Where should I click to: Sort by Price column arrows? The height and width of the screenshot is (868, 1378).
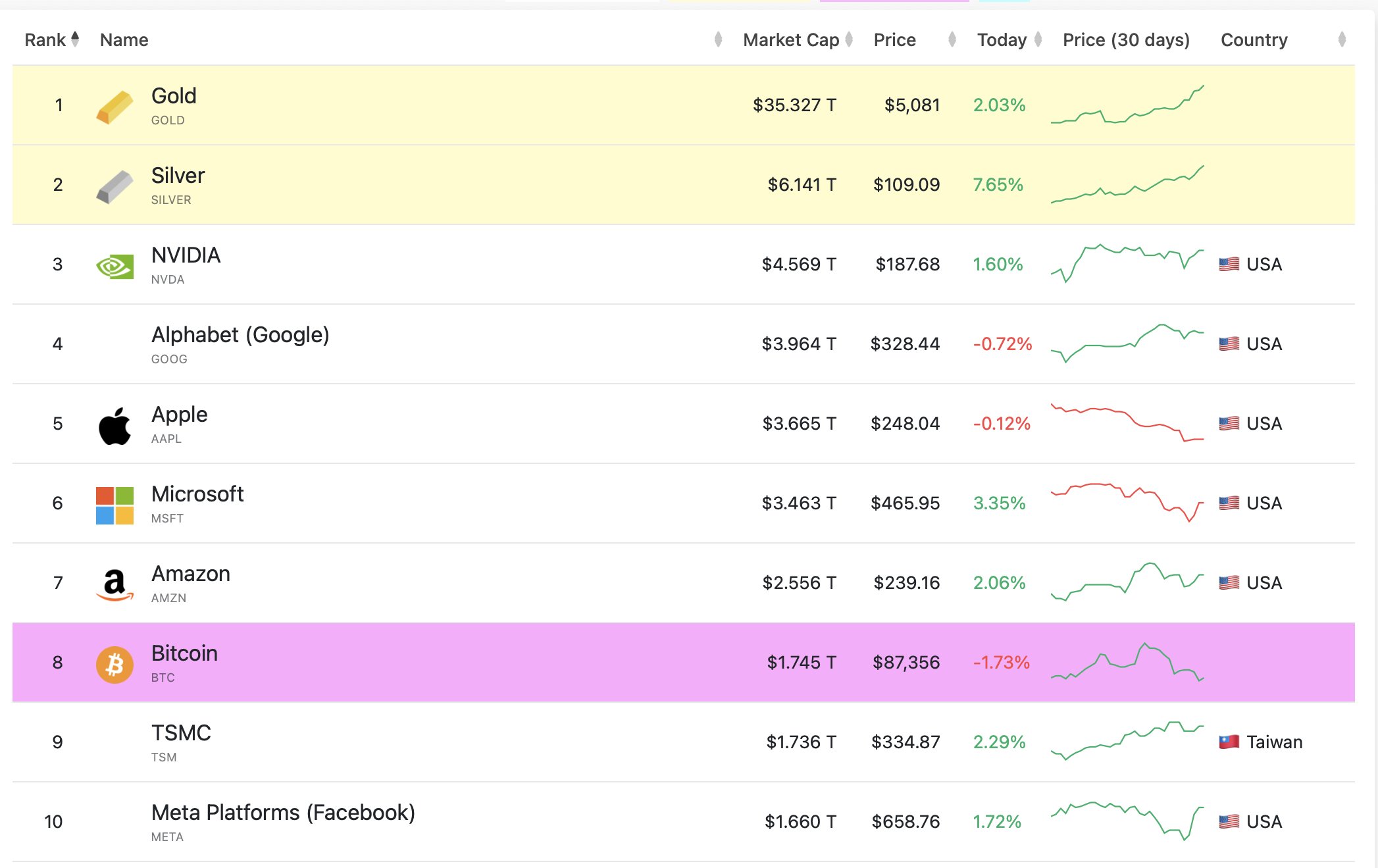(952, 39)
